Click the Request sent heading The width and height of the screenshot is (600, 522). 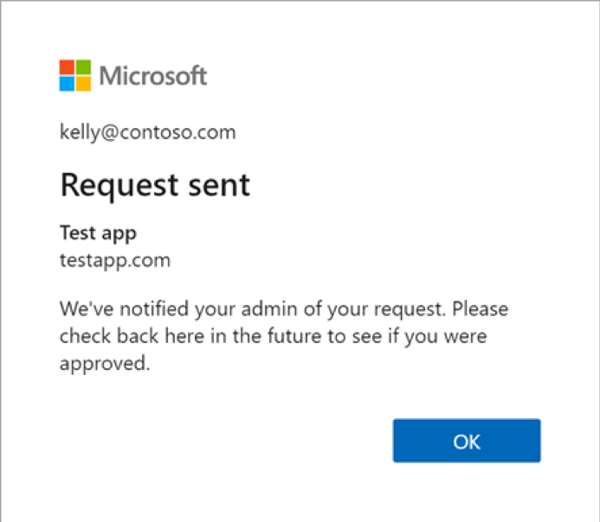pos(155,186)
